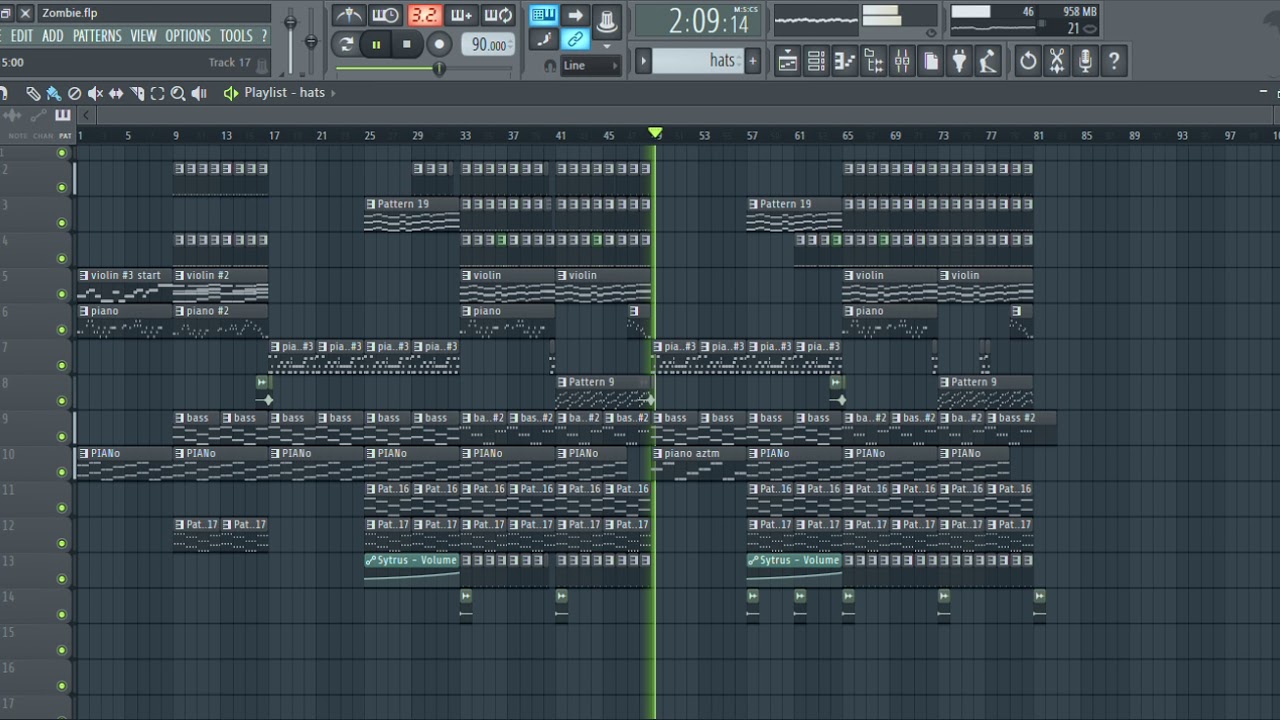
Task: Open clip menu of piano aztm
Action: pos(658,453)
